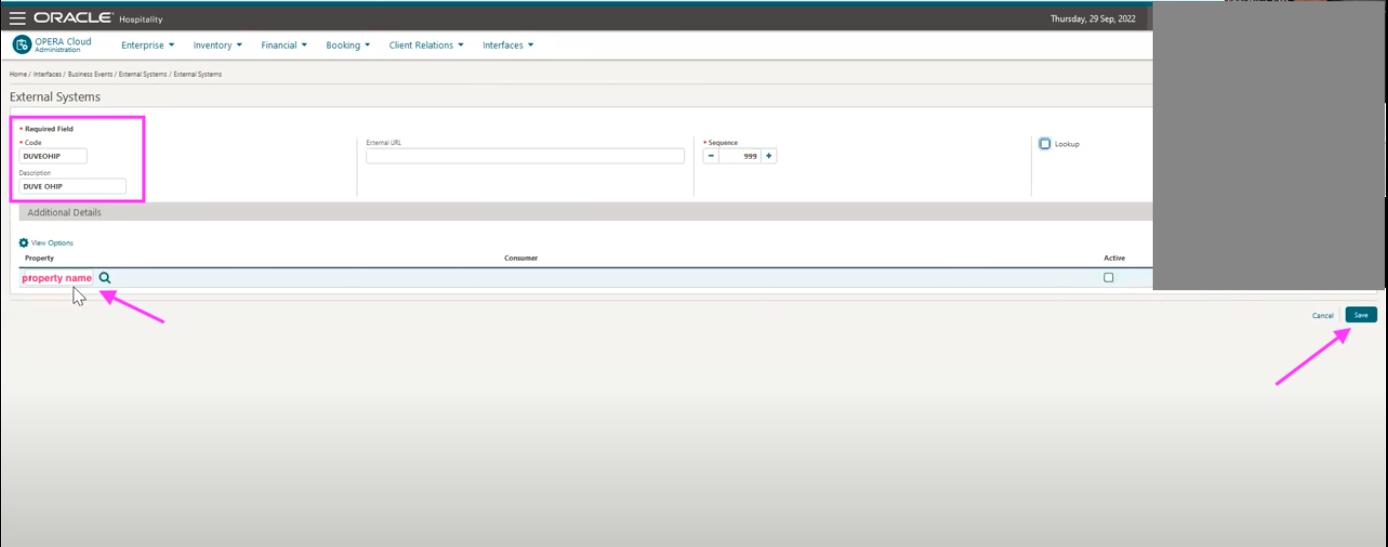Image resolution: width=1388 pixels, height=547 pixels.
Task: Increase the Sequence value with plus
Action: (x=768, y=156)
